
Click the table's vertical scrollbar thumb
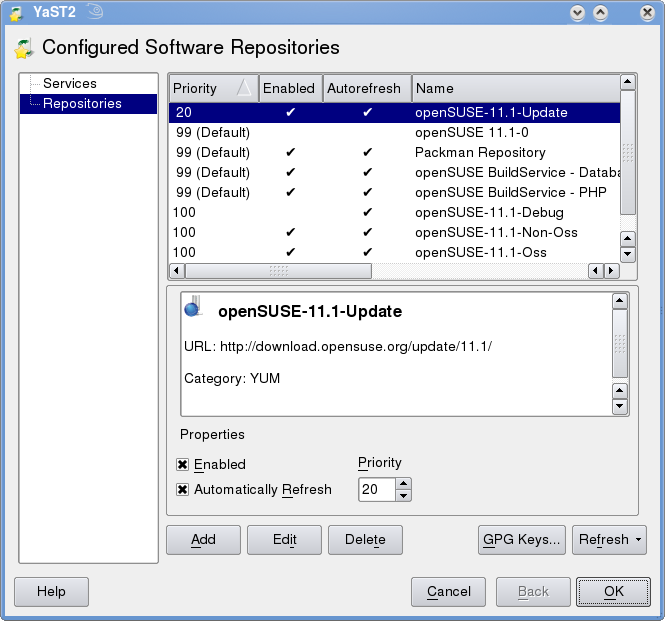[x=628, y=152]
